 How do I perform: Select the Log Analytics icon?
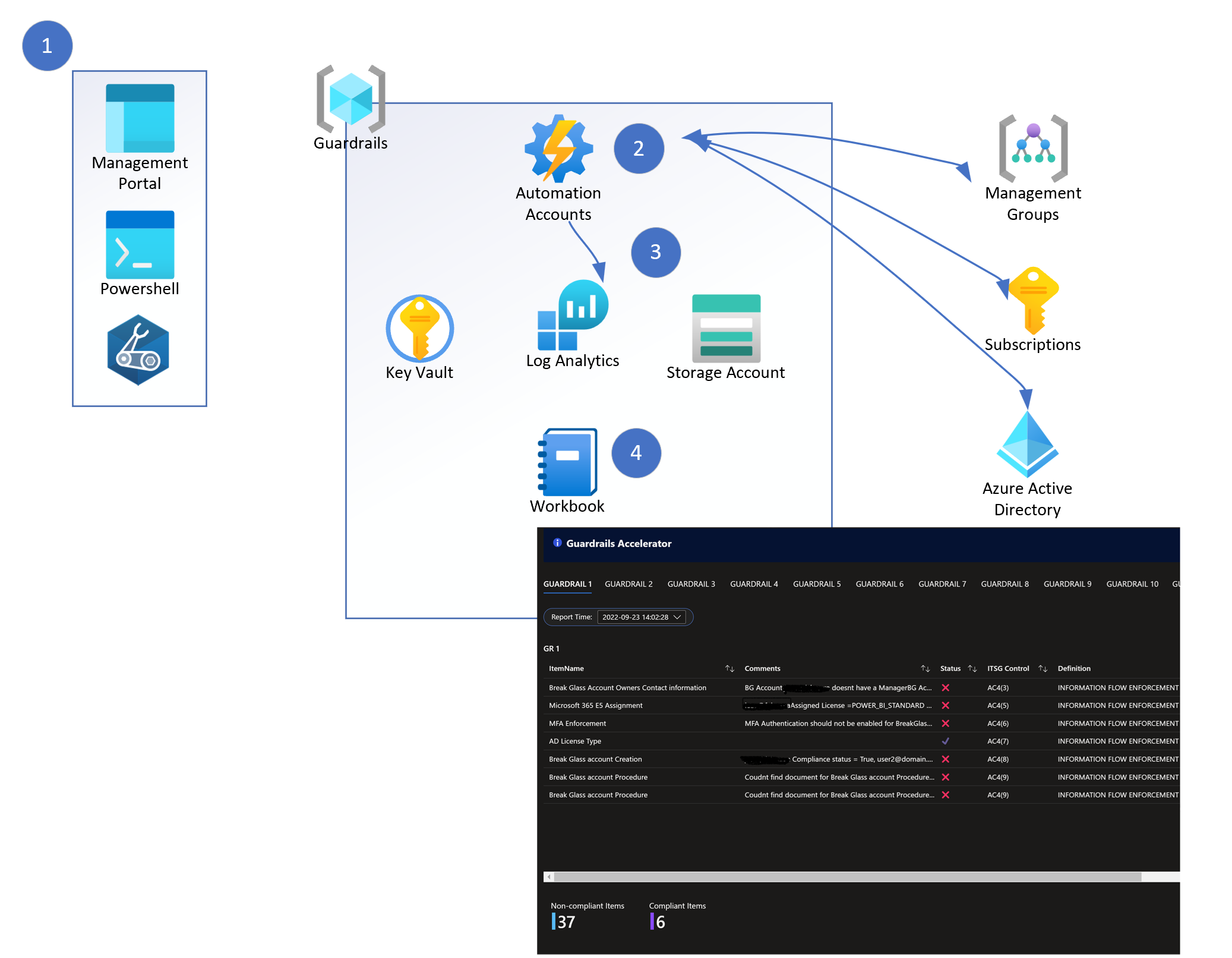(x=573, y=315)
